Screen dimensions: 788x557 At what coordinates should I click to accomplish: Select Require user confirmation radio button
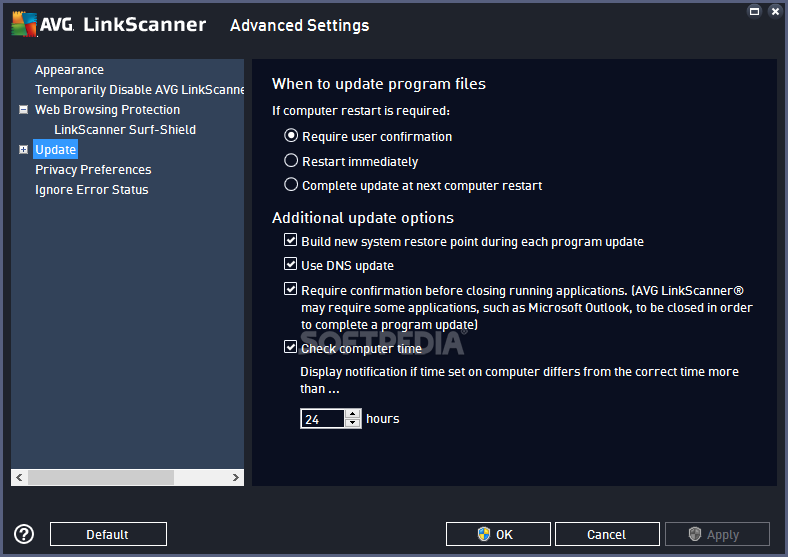pyautogui.click(x=291, y=136)
